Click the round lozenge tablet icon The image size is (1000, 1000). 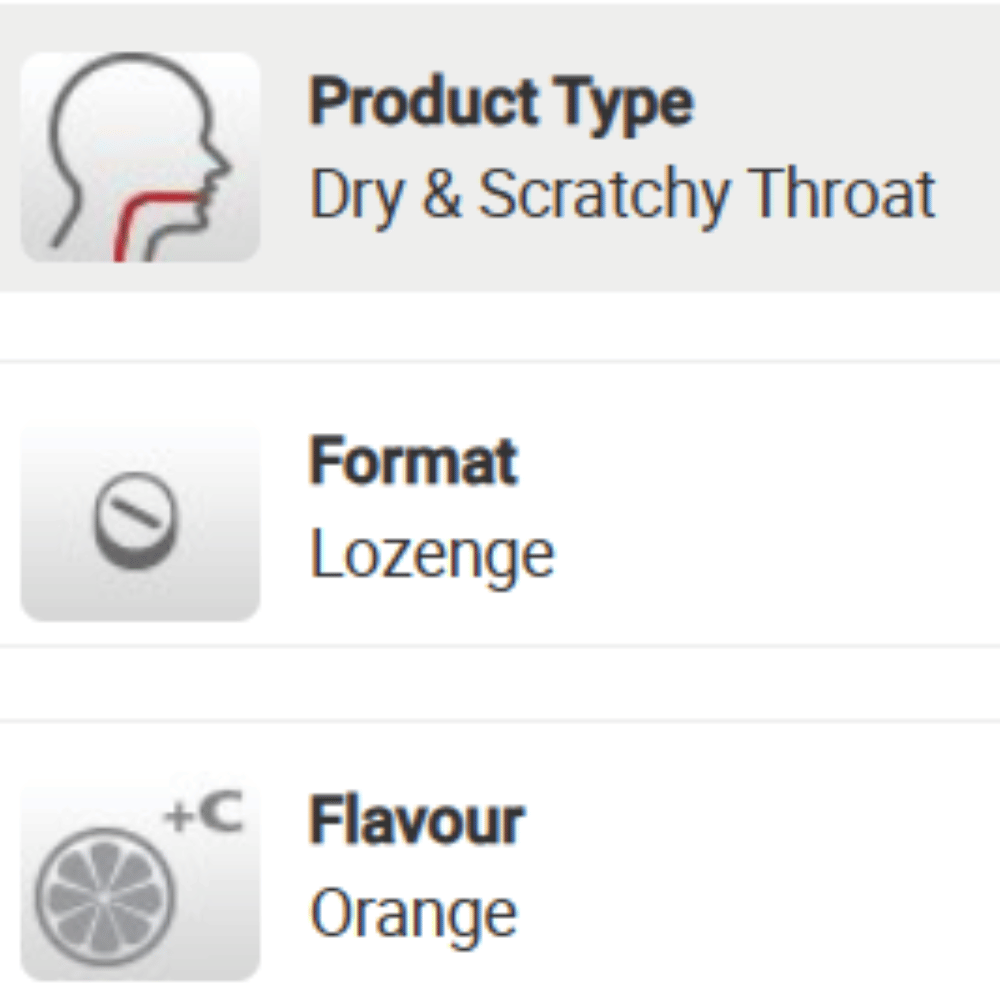coord(137,521)
